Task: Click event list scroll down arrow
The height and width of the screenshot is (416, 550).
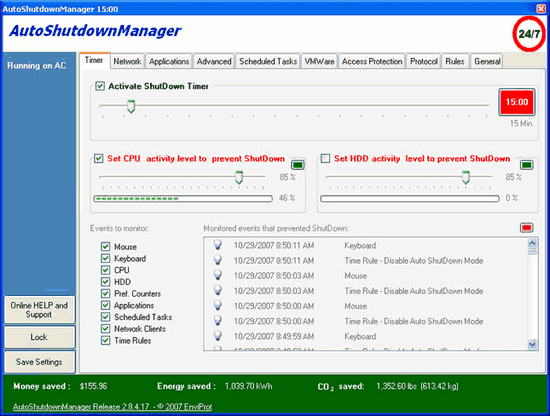Action: 532,344
